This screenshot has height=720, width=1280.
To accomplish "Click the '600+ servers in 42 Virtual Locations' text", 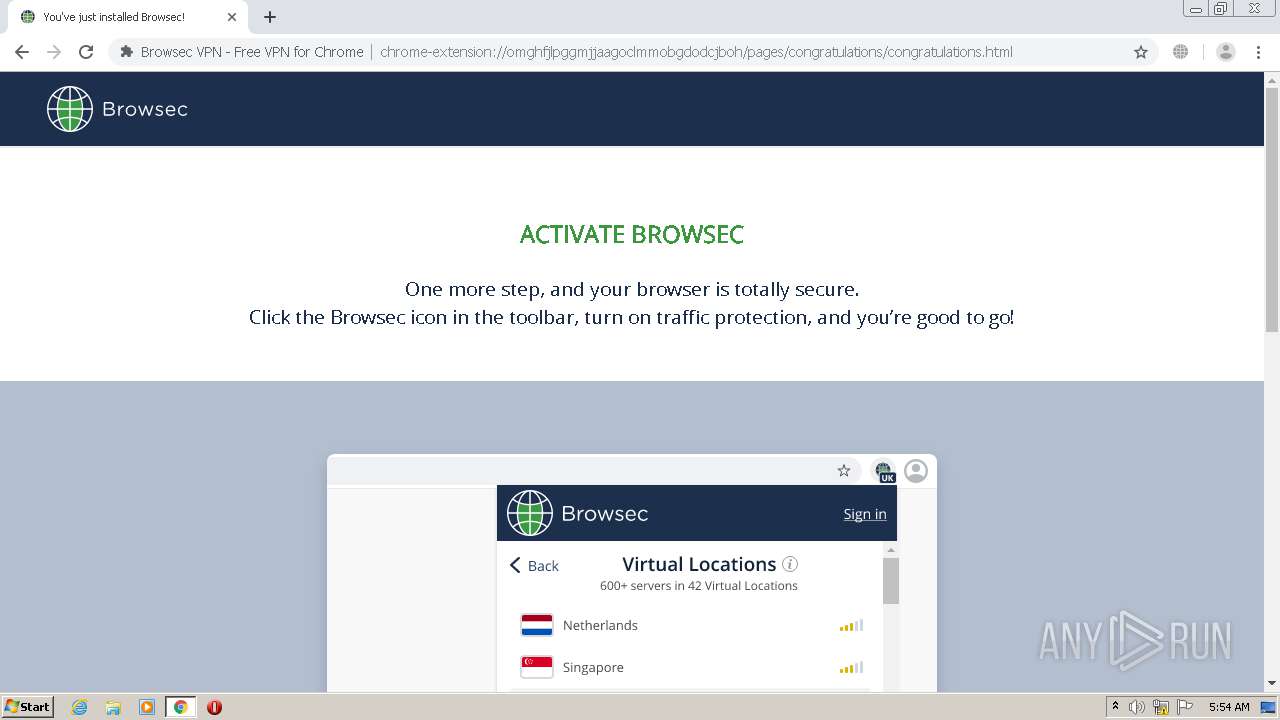I will (699, 586).
